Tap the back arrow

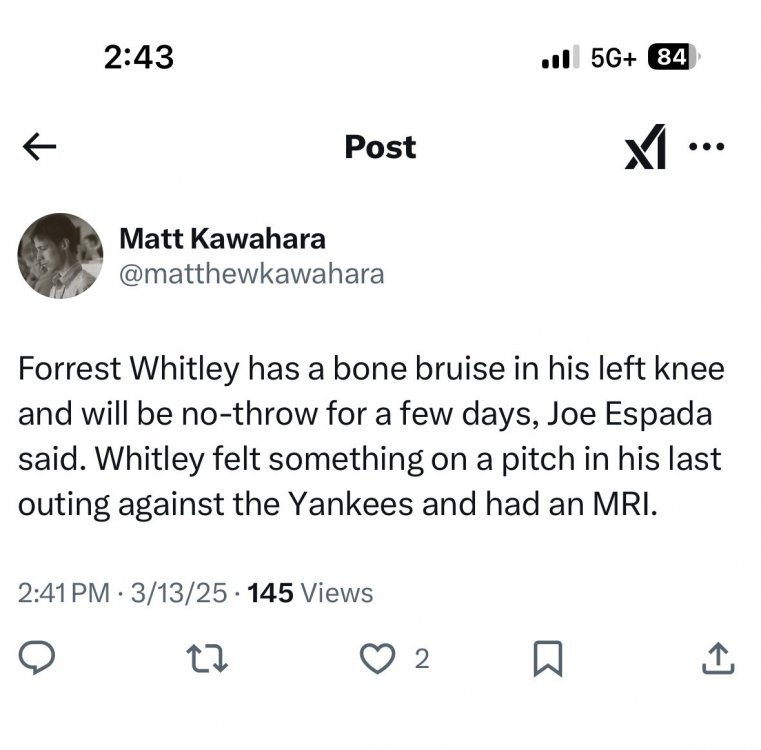click(x=39, y=148)
